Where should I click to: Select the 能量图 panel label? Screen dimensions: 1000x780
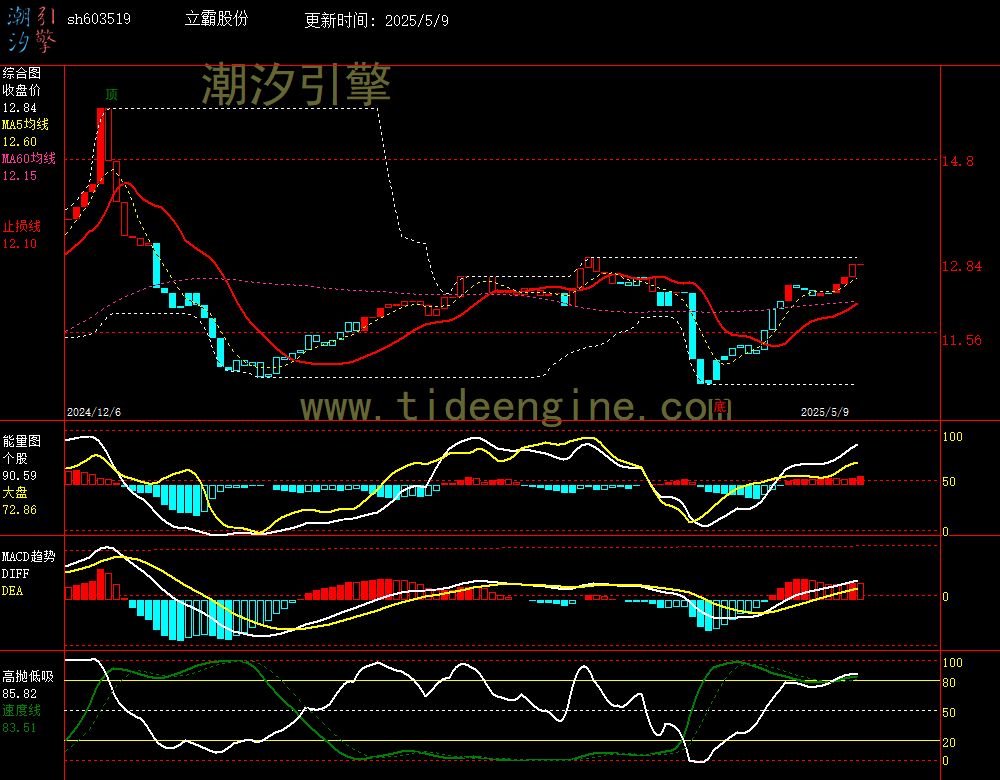click(21, 441)
